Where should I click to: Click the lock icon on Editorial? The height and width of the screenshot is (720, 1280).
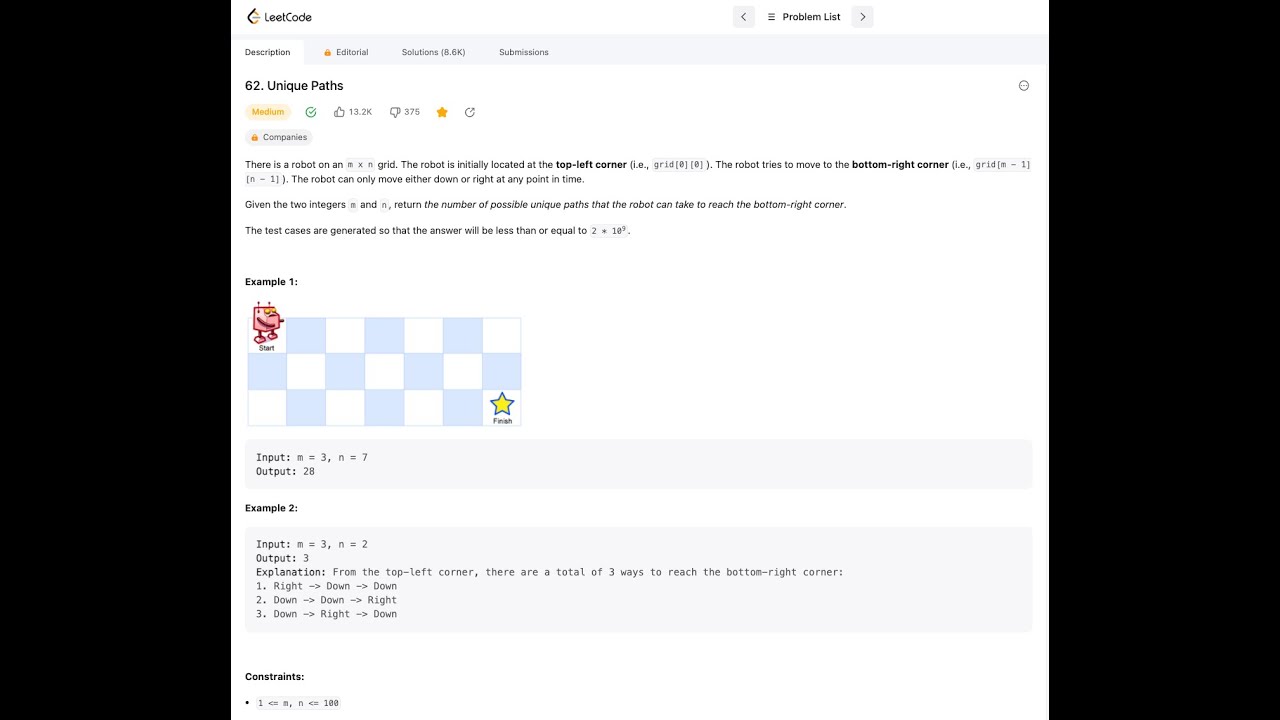pos(328,52)
